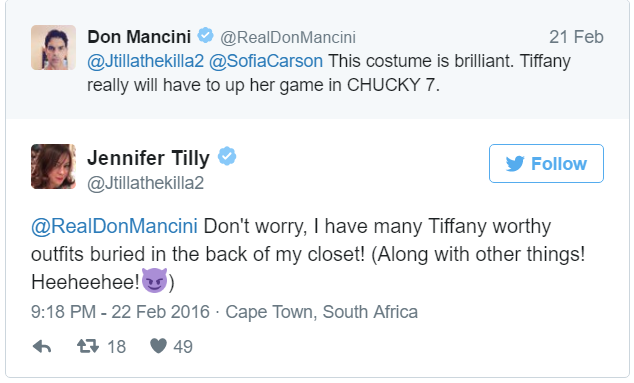The height and width of the screenshot is (383, 634).
Task: Click the reply arrow icon
Action: [x=42, y=347]
